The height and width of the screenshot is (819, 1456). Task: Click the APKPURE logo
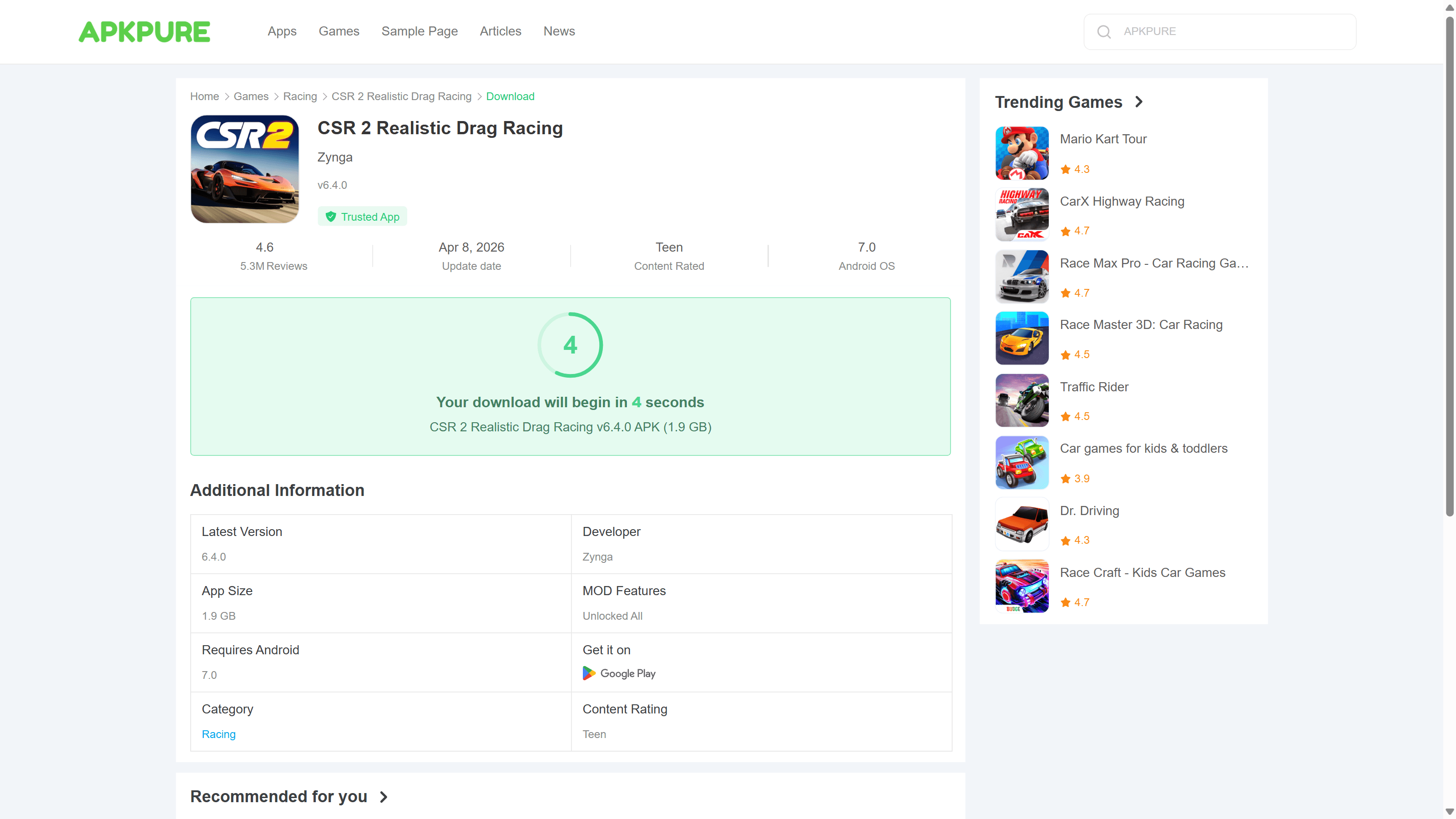tap(144, 32)
